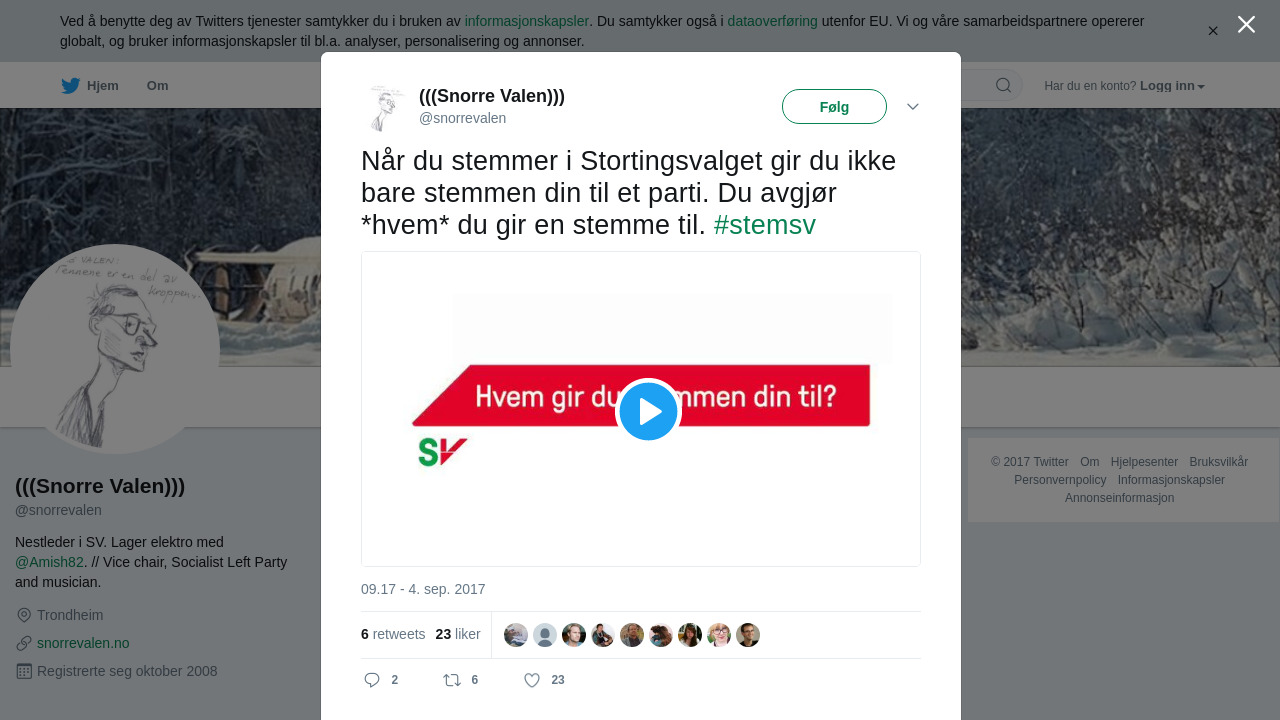
Task: Open the #stemsv hashtag link
Action: tap(765, 225)
